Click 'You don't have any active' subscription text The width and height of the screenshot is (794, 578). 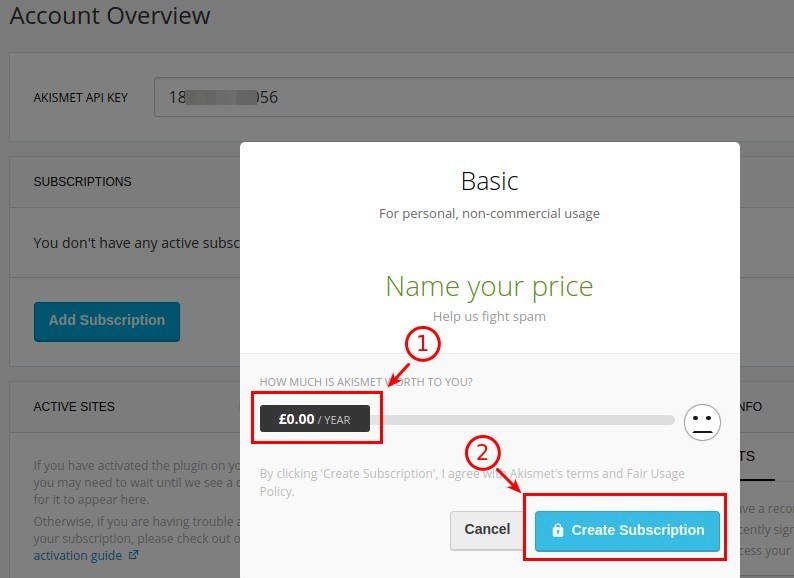pyautogui.click(x=137, y=243)
